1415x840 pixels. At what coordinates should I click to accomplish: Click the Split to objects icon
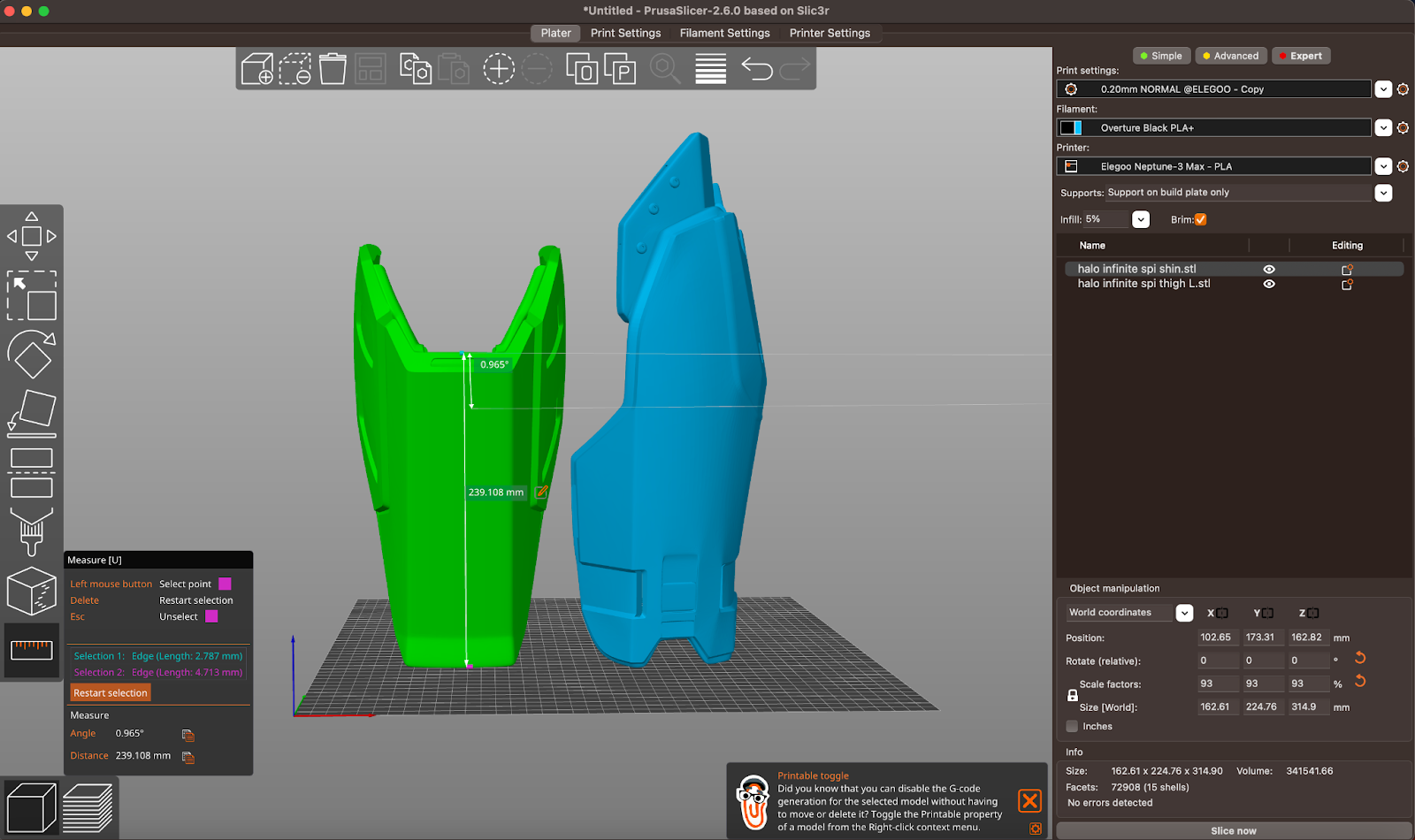582,69
